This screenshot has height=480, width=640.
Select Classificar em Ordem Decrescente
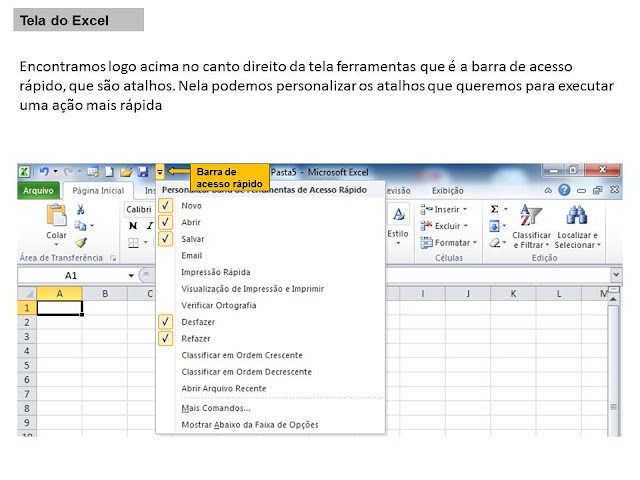(247, 372)
